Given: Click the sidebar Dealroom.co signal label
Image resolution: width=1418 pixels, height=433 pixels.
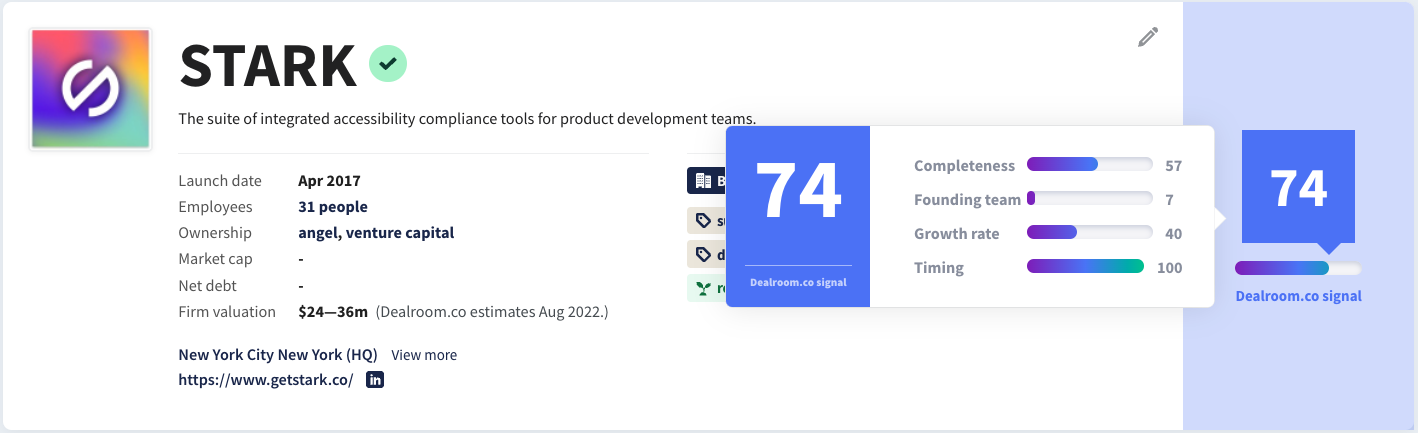Looking at the screenshot, I should click(x=1298, y=296).
